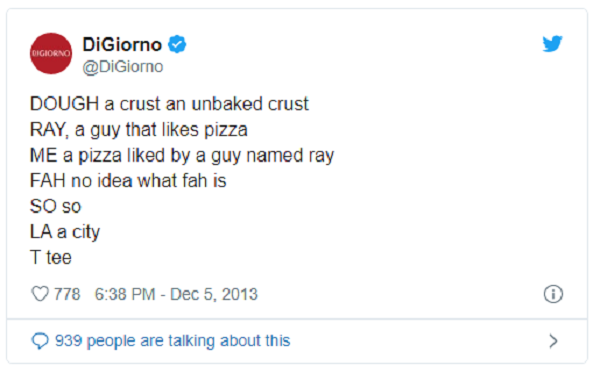The image size is (600, 373).
Task: Click the speech bubble conversation icon
Action: click(x=40, y=340)
